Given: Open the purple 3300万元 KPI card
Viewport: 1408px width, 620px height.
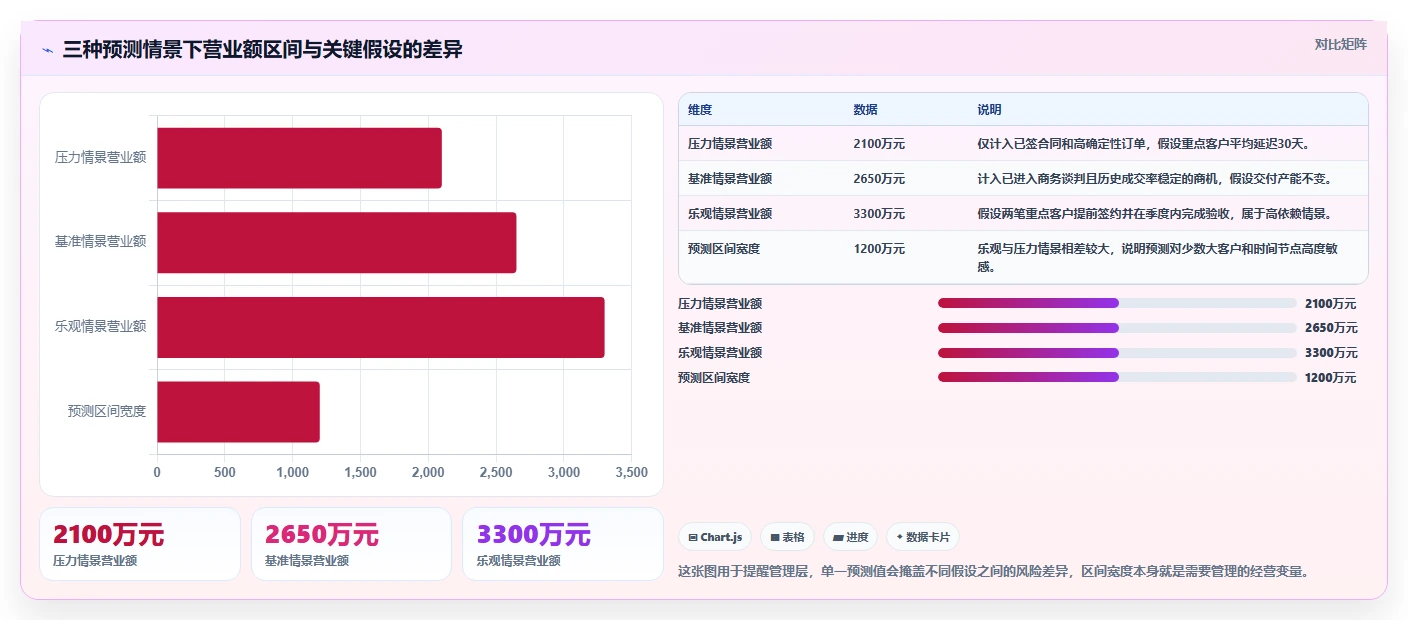Looking at the screenshot, I should click(563, 544).
